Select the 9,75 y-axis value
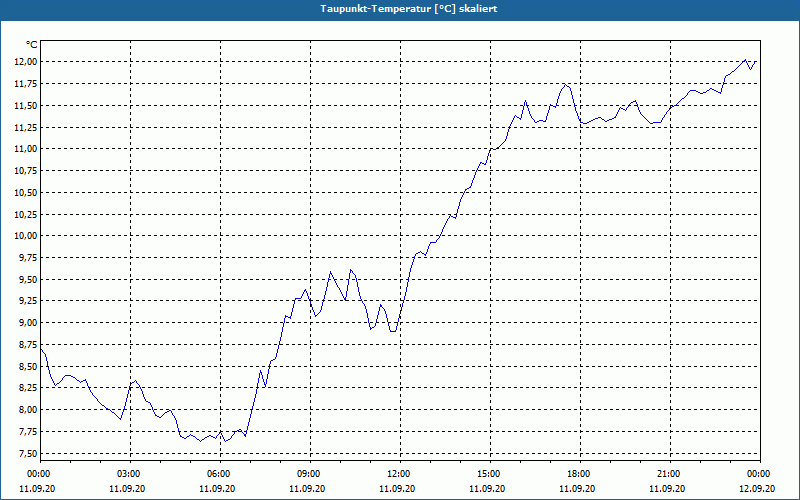Viewport: 800px width, 500px height. 27,258
